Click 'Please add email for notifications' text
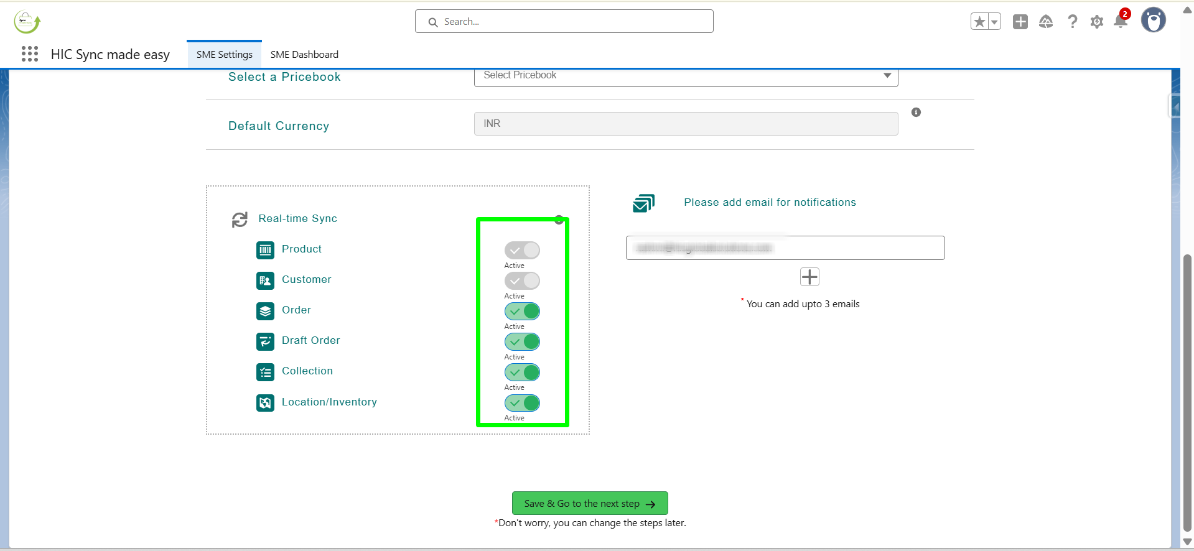Image resolution: width=1194 pixels, height=551 pixels. tap(770, 202)
